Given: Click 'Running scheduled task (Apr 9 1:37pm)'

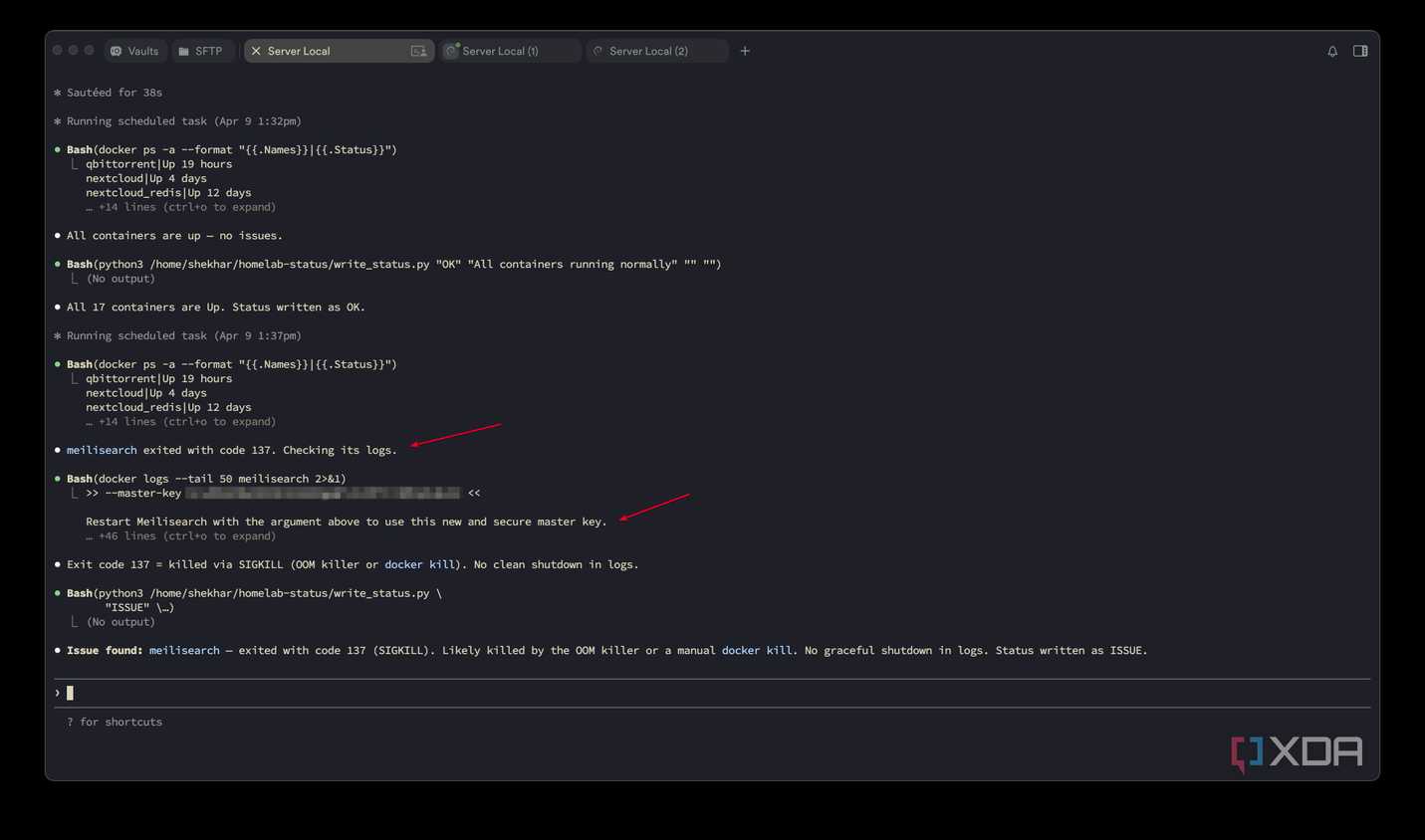Looking at the screenshot, I should pyautogui.click(x=184, y=335).
